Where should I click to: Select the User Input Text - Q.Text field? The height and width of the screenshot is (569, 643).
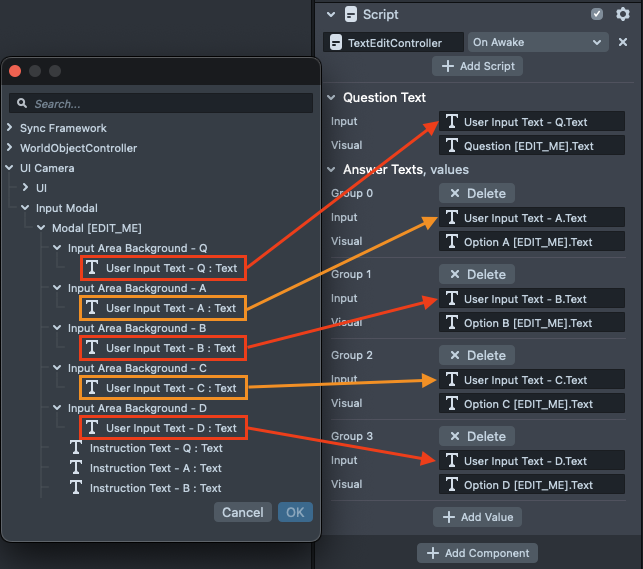point(532,122)
